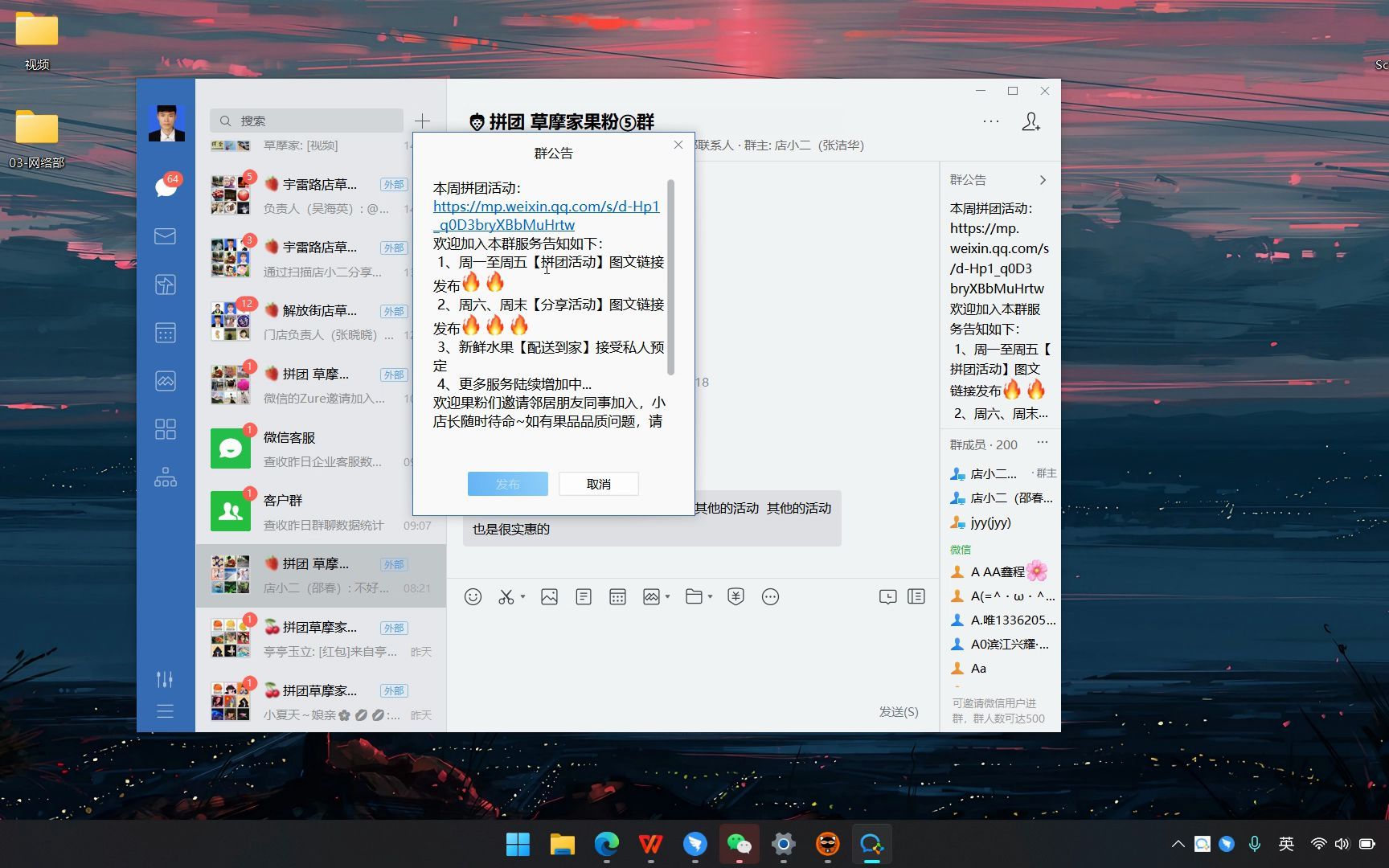The height and width of the screenshot is (868, 1389).
Task: Open chat with 小夏天~娘亲 preview
Action: (x=321, y=702)
